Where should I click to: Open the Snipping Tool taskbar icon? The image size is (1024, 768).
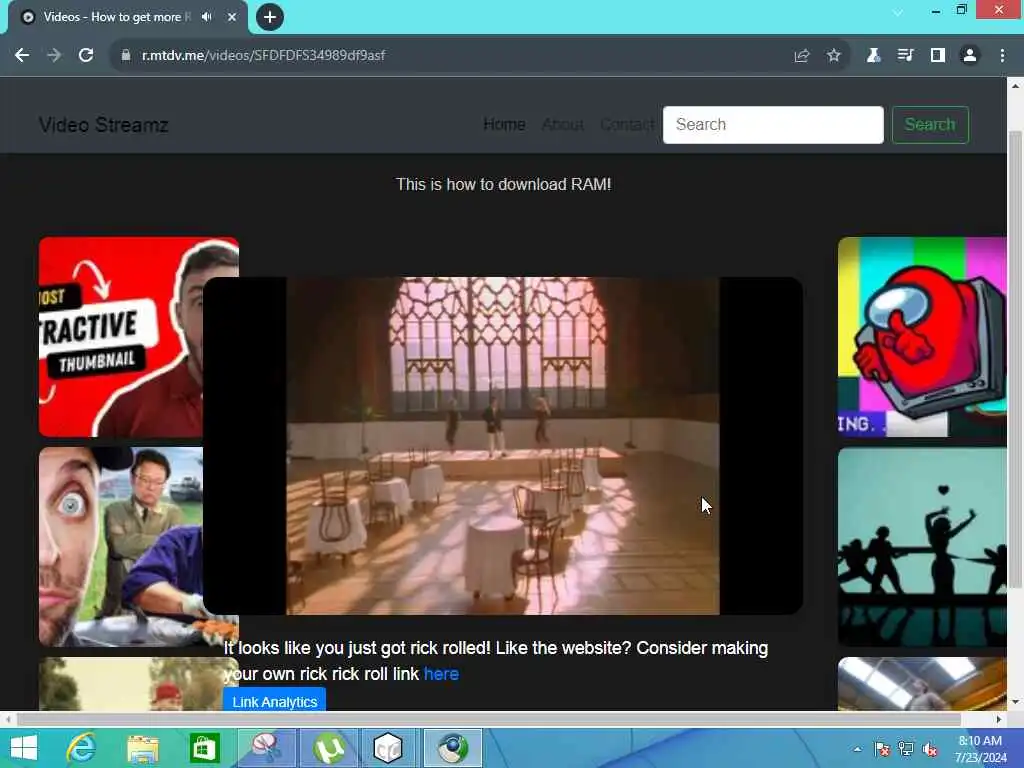pos(267,748)
